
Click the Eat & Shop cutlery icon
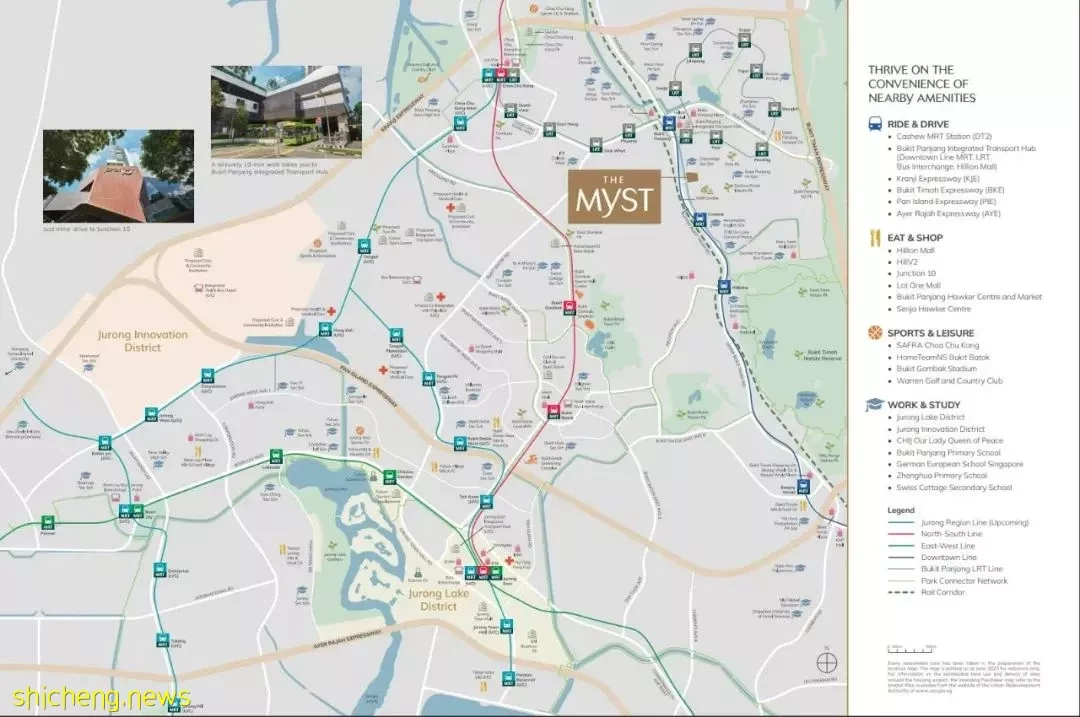(875, 238)
